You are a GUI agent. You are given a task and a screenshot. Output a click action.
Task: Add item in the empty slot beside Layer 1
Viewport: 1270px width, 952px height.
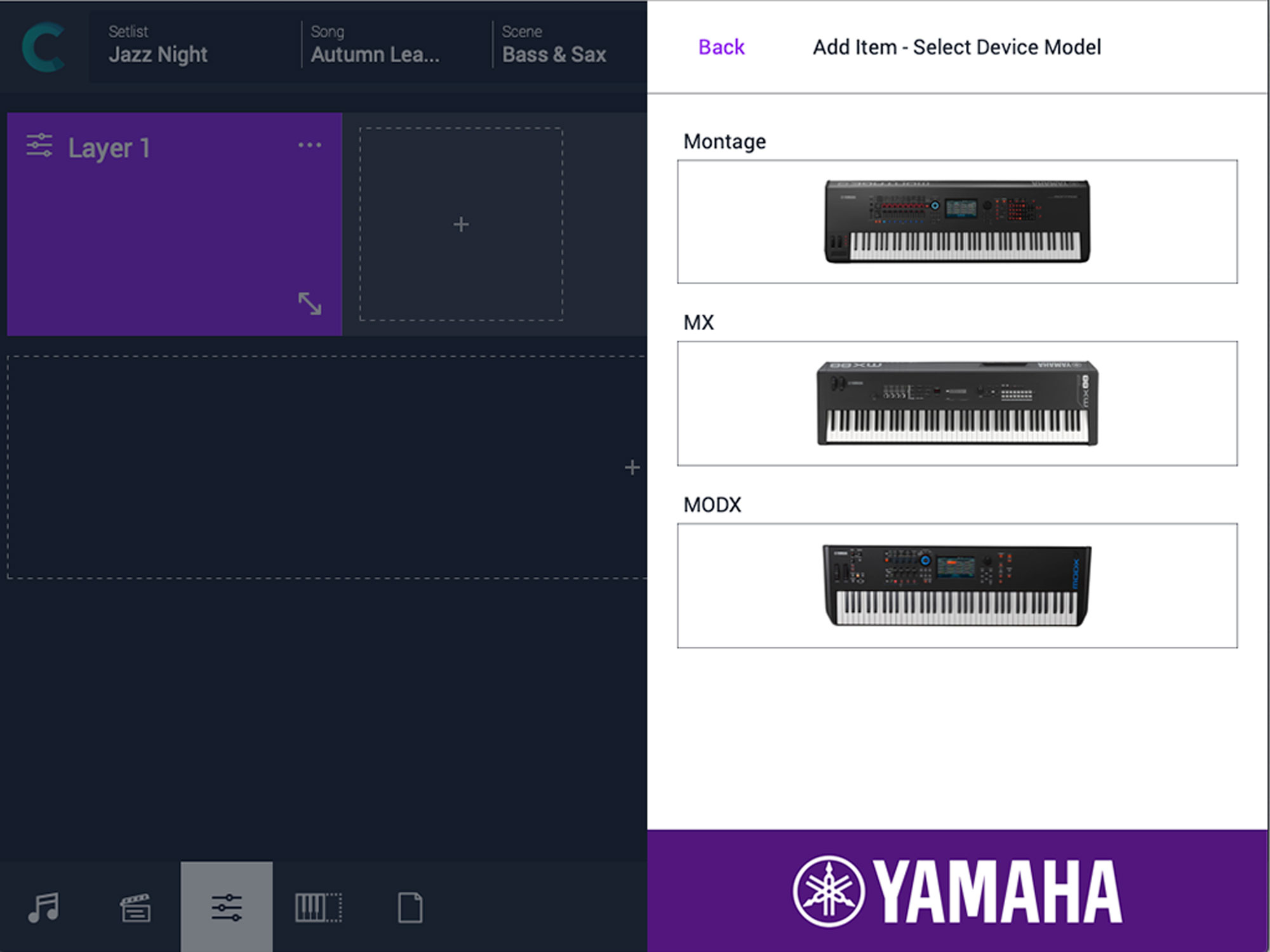click(461, 224)
